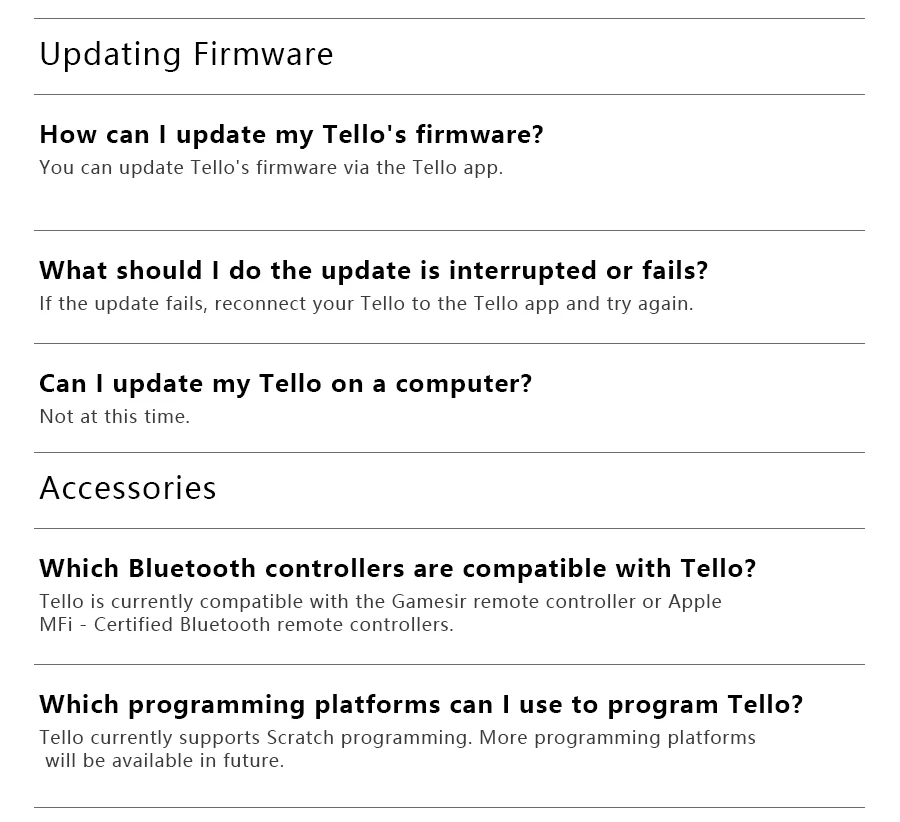Viewport: 900px width, 822px height.
Task: Click the answer starting "If the update fails, reconnect"
Action: pyautogui.click(x=366, y=303)
